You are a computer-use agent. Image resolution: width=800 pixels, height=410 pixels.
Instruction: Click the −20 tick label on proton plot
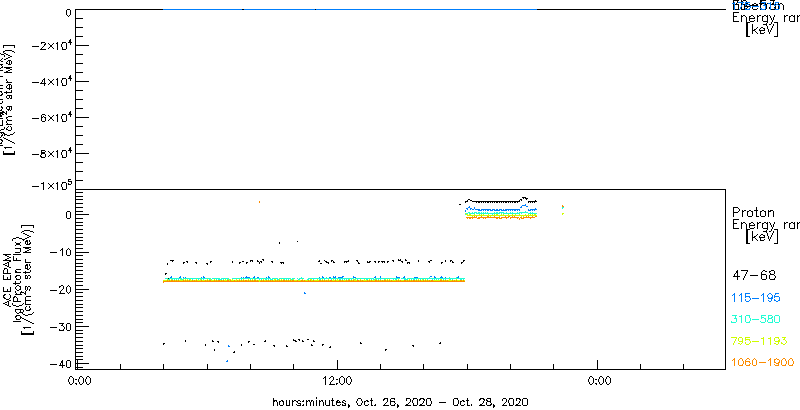61,289
